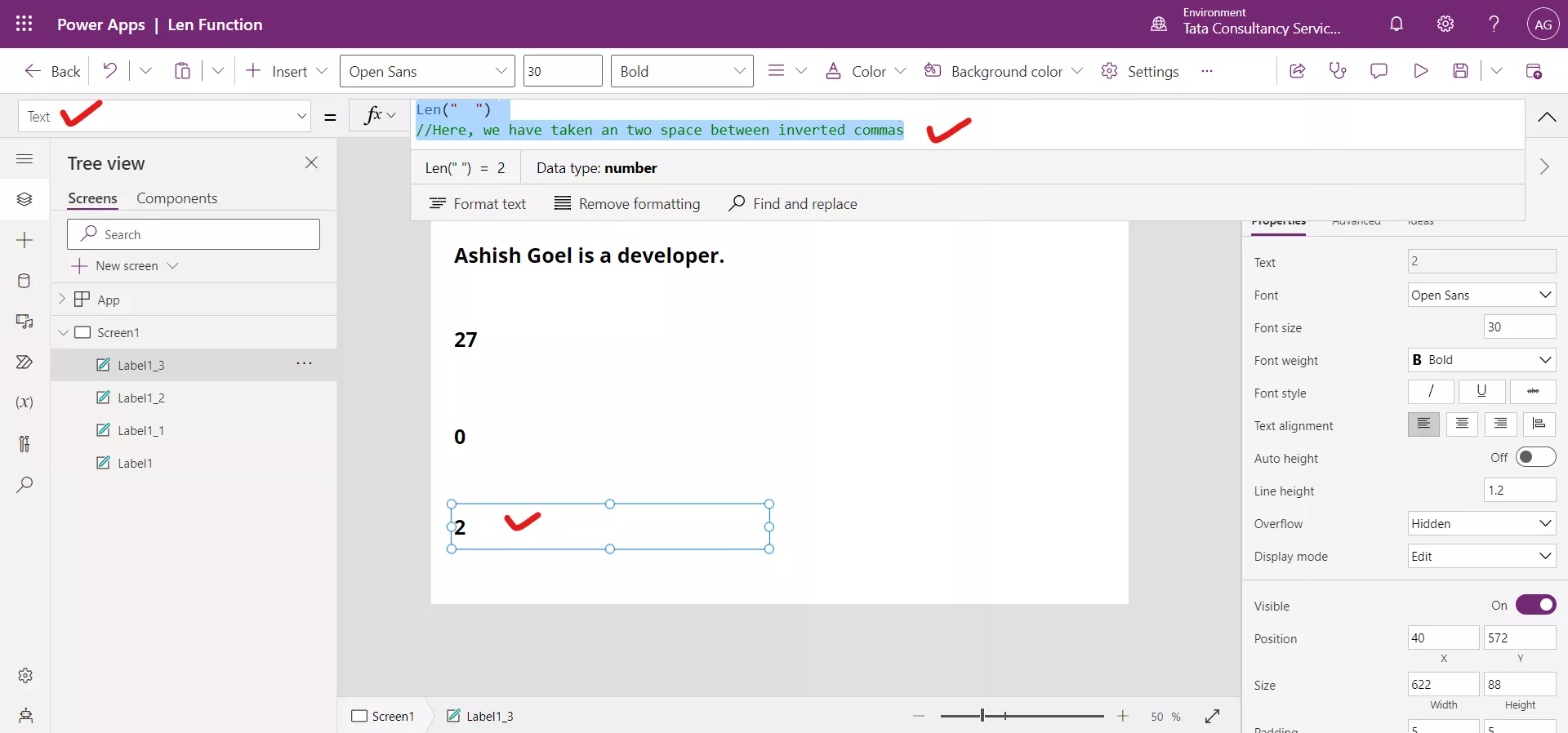1568x733 pixels.
Task: Open the Insert menu
Action: pyautogui.click(x=286, y=71)
